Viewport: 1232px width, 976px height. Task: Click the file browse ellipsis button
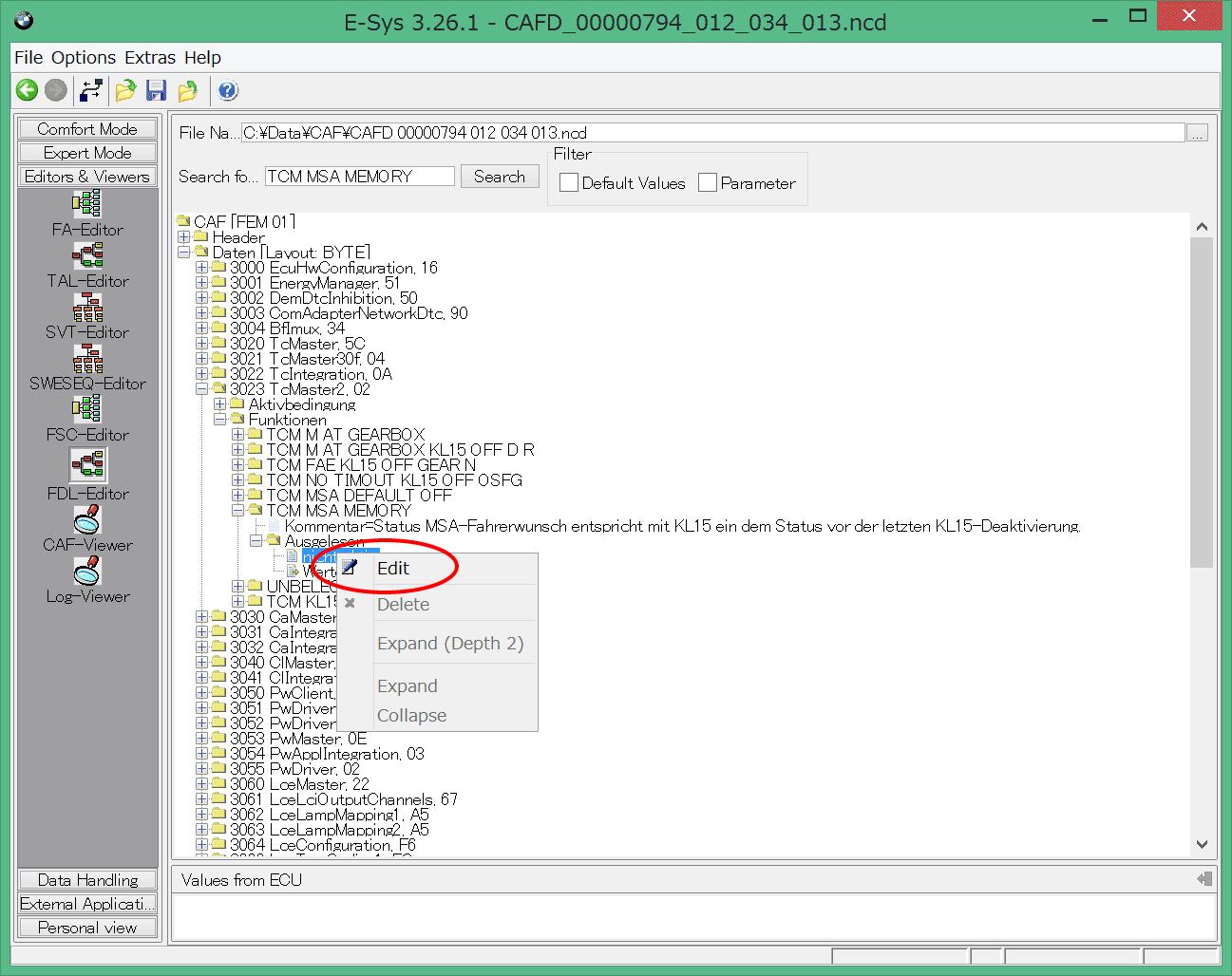pyautogui.click(x=1198, y=133)
